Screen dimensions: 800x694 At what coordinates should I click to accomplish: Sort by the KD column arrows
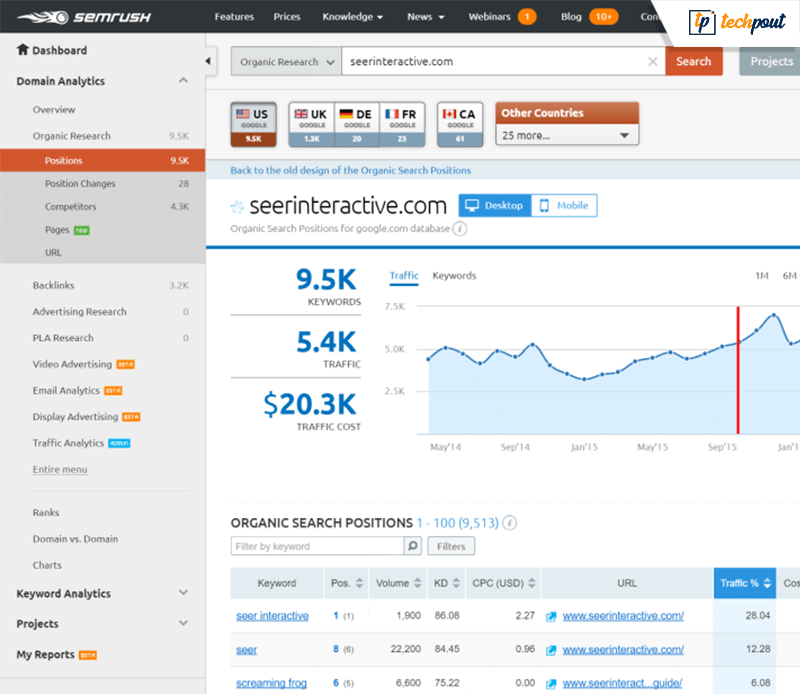click(x=456, y=583)
